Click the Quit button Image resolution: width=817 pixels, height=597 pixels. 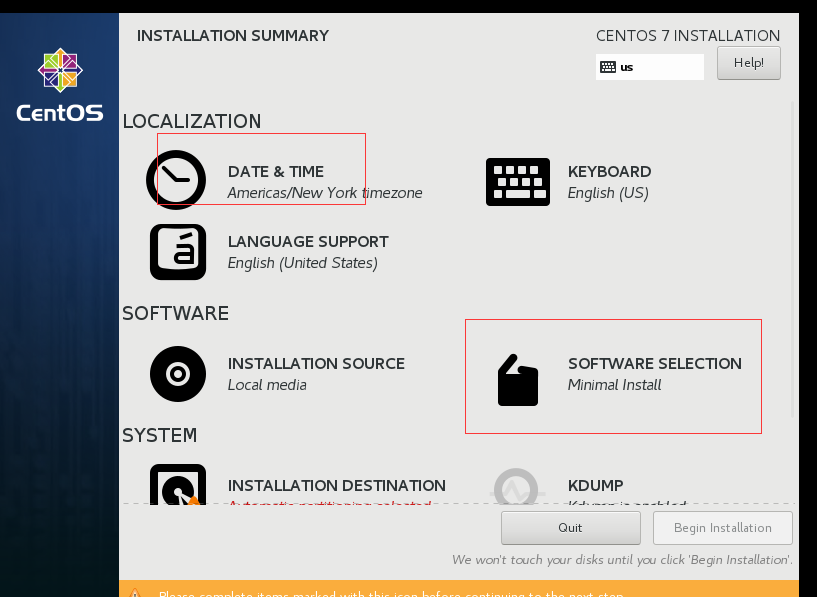tap(571, 528)
